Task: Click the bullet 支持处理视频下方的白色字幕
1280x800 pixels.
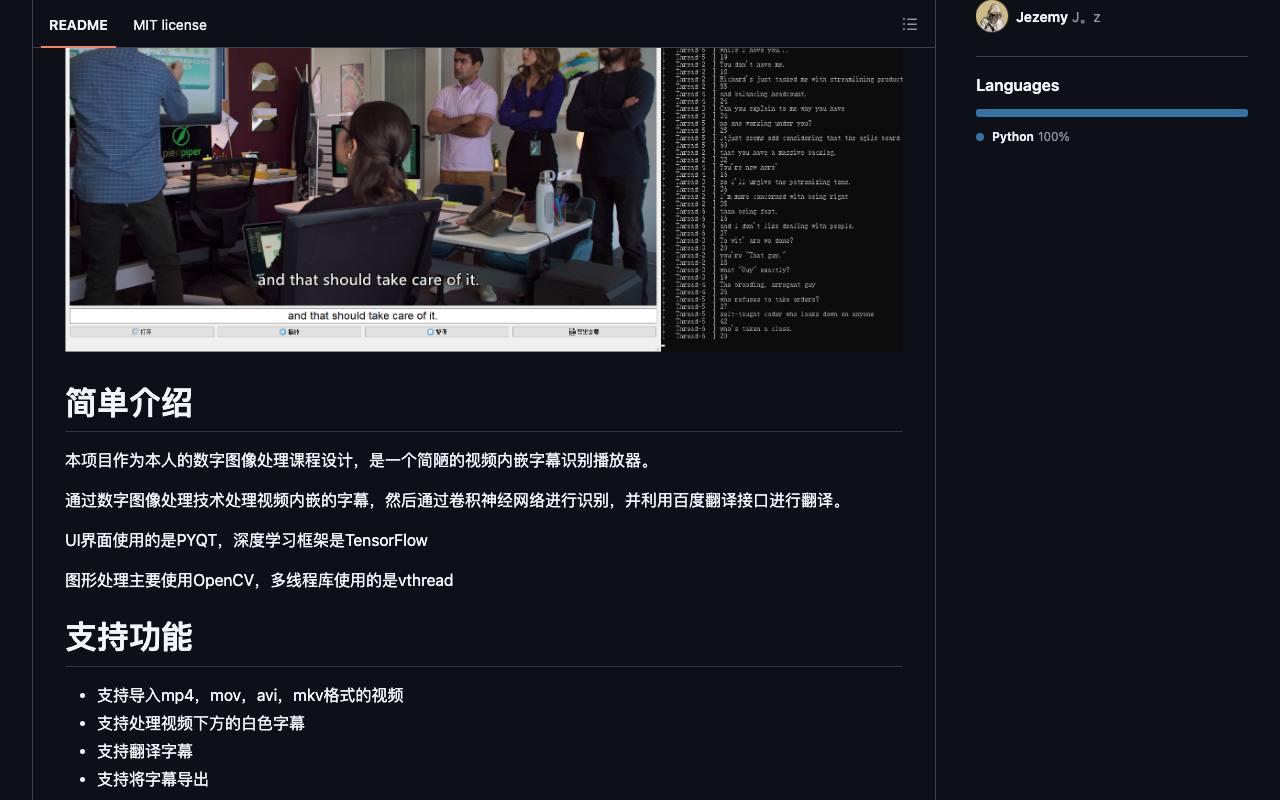Action: 201,723
